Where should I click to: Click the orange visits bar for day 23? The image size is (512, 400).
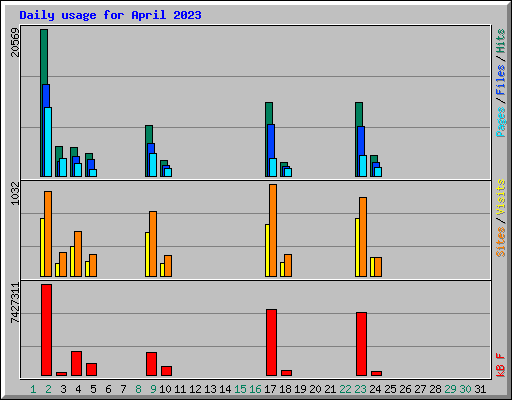point(363,237)
